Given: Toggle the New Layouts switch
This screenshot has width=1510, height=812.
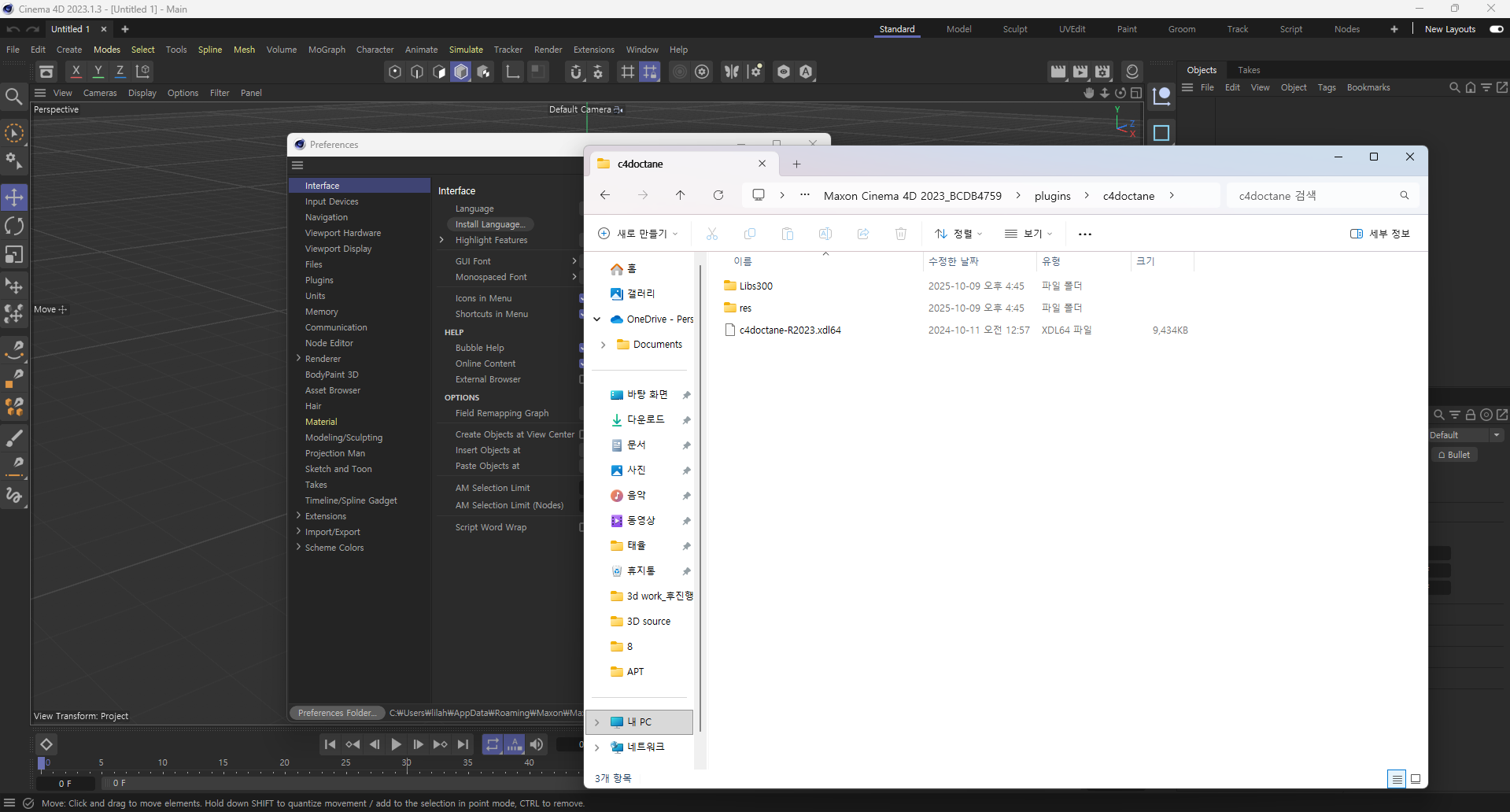Looking at the screenshot, I should [x=1496, y=29].
